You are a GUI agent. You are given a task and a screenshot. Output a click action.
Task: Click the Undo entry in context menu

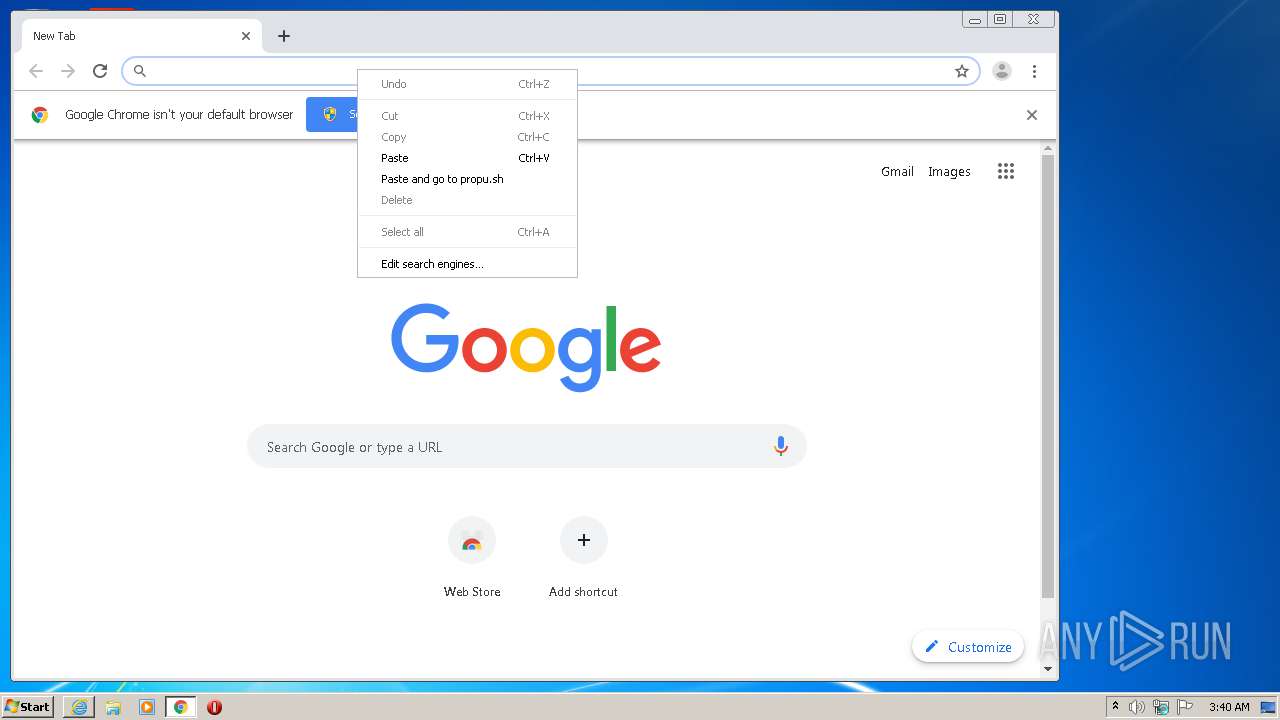467,84
